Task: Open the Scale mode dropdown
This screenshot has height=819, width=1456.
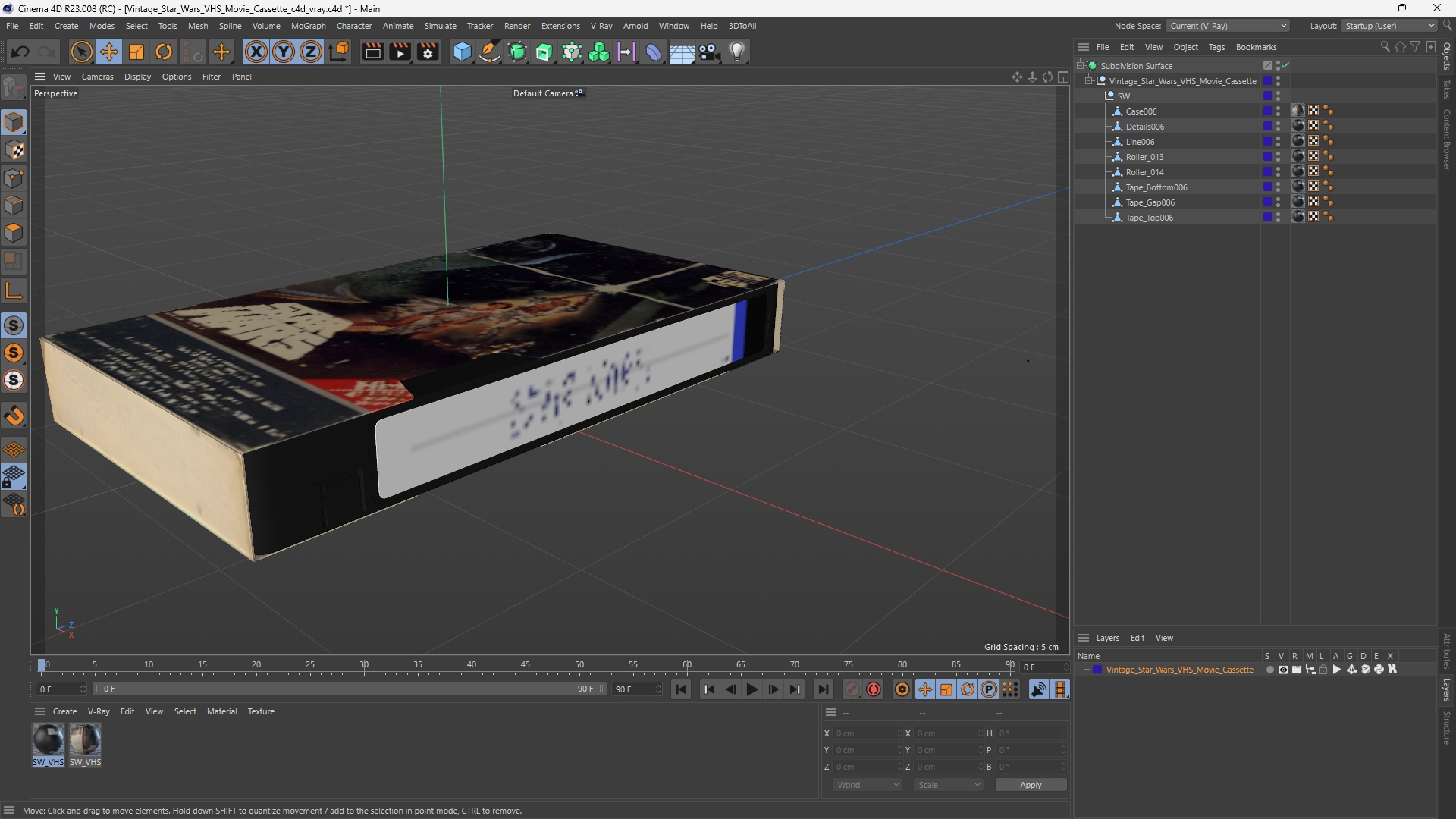Action: (949, 785)
